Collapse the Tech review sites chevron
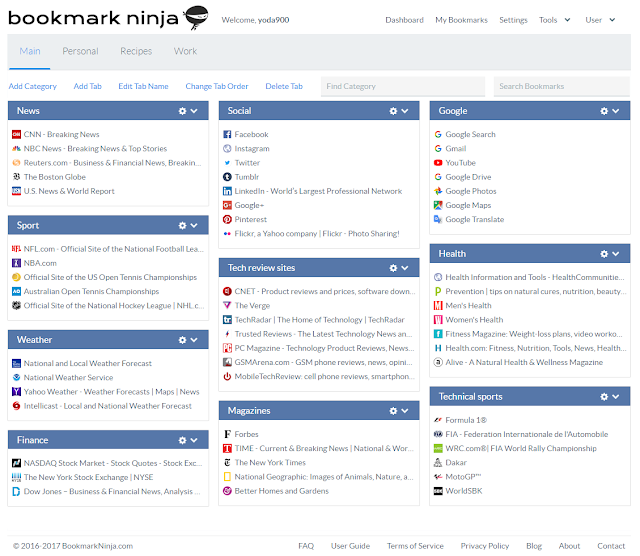This screenshot has height=556, width=640. [404, 268]
